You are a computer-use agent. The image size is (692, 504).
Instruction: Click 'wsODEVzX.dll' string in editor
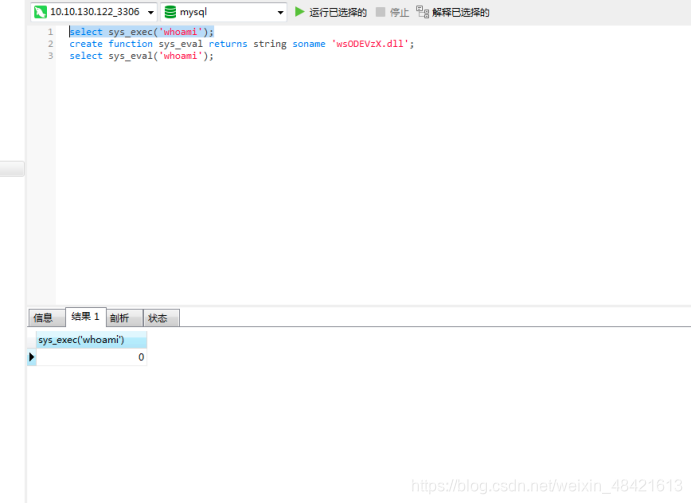[370, 44]
